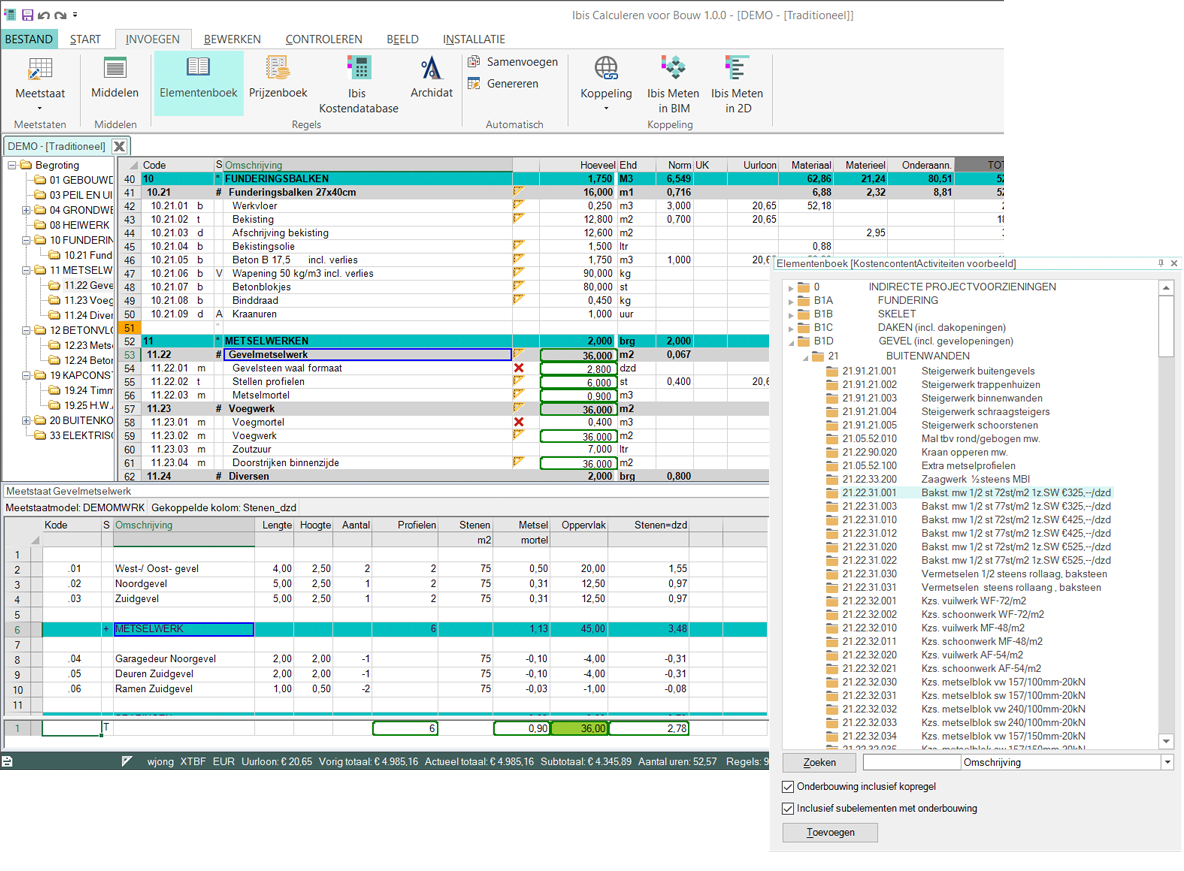Launch Archidat from the ribbon
1184x871 pixels.
pos(431,80)
